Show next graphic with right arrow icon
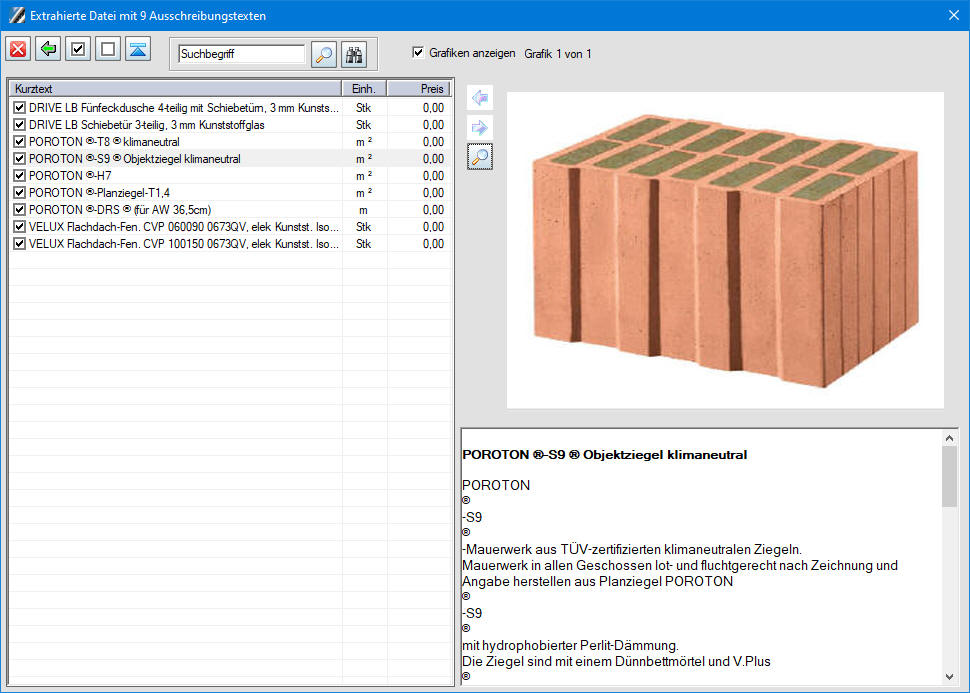 click(x=480, y=127)
